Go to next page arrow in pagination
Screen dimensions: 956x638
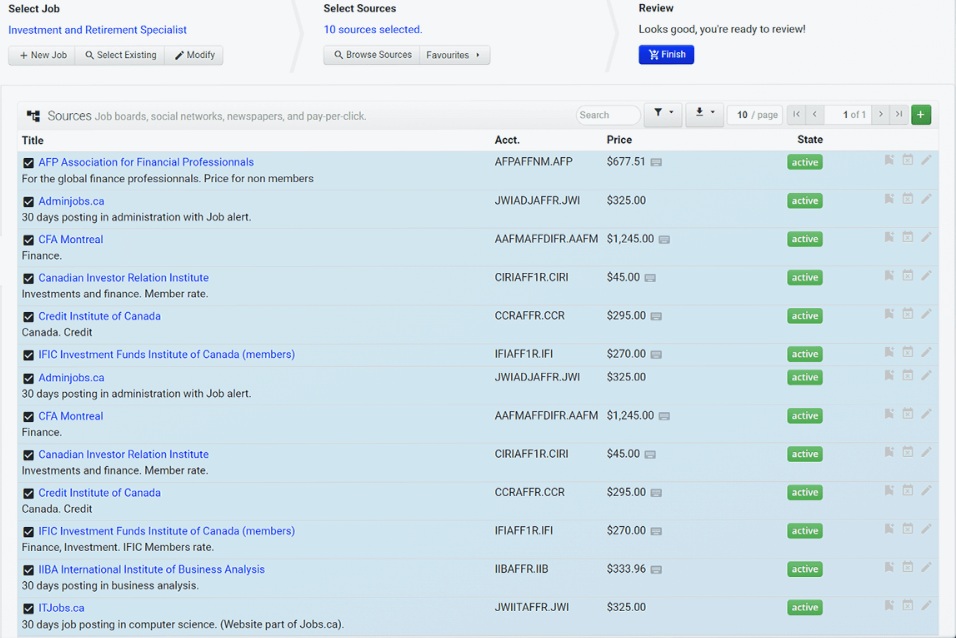(x=880, y=115)
